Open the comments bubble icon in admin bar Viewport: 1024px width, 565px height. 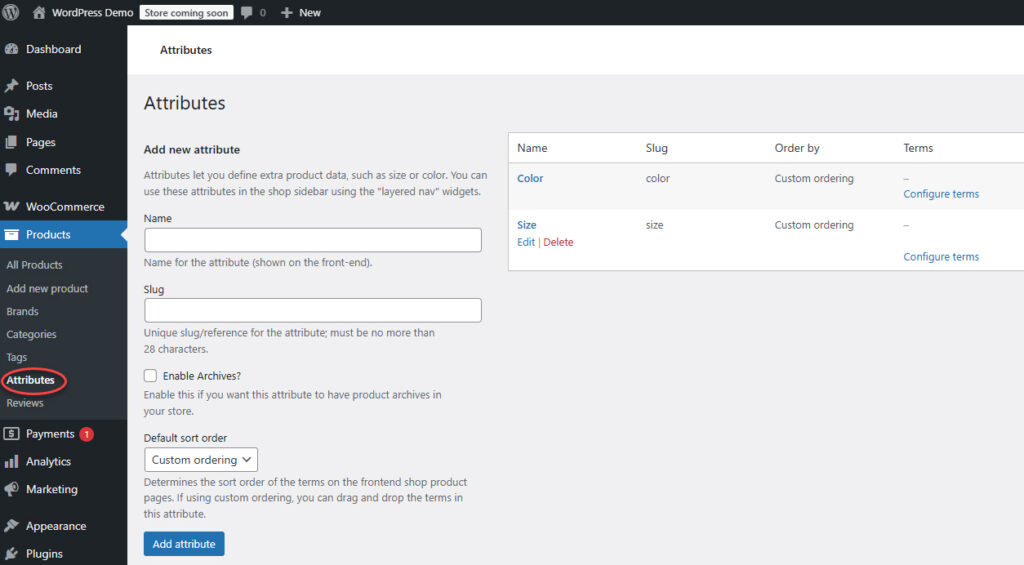tap(246, 12)
